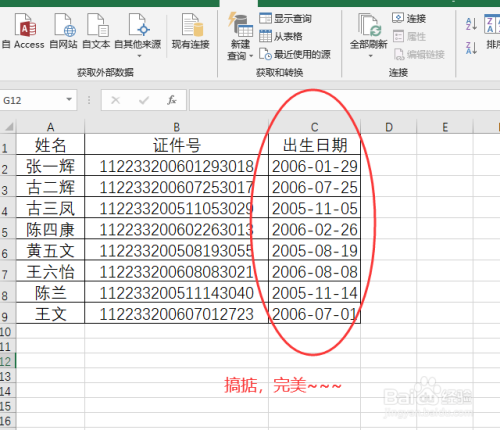
Task: Click the Name Box showing G12
Action: (33, 100)
